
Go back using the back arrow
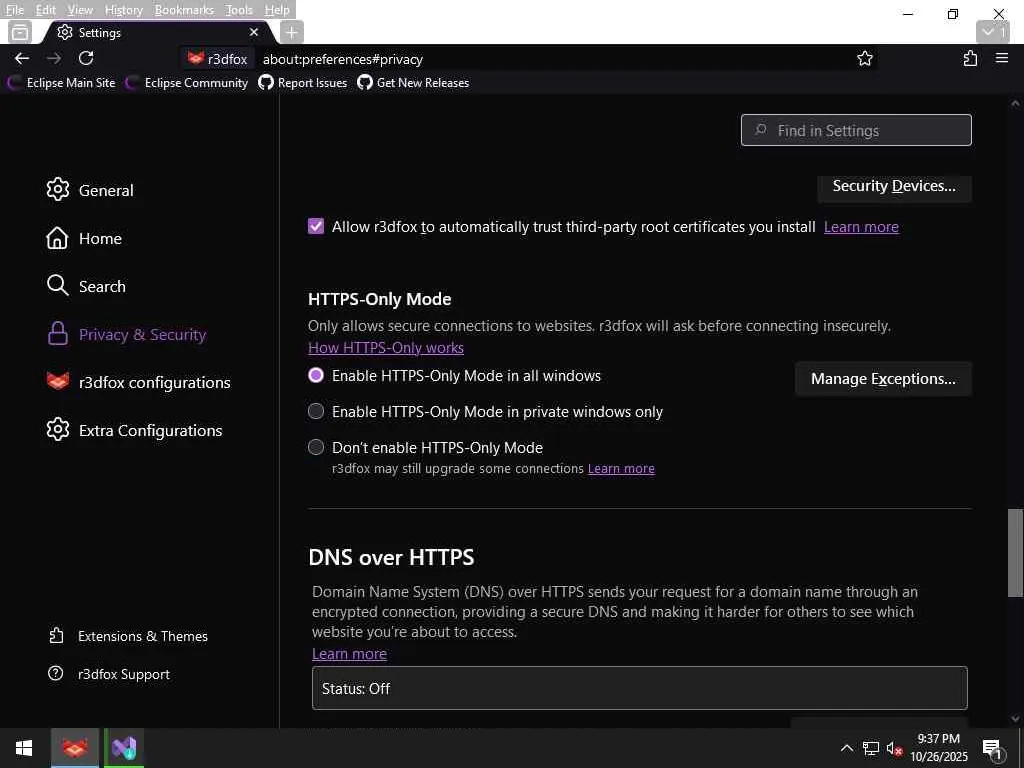22,59
